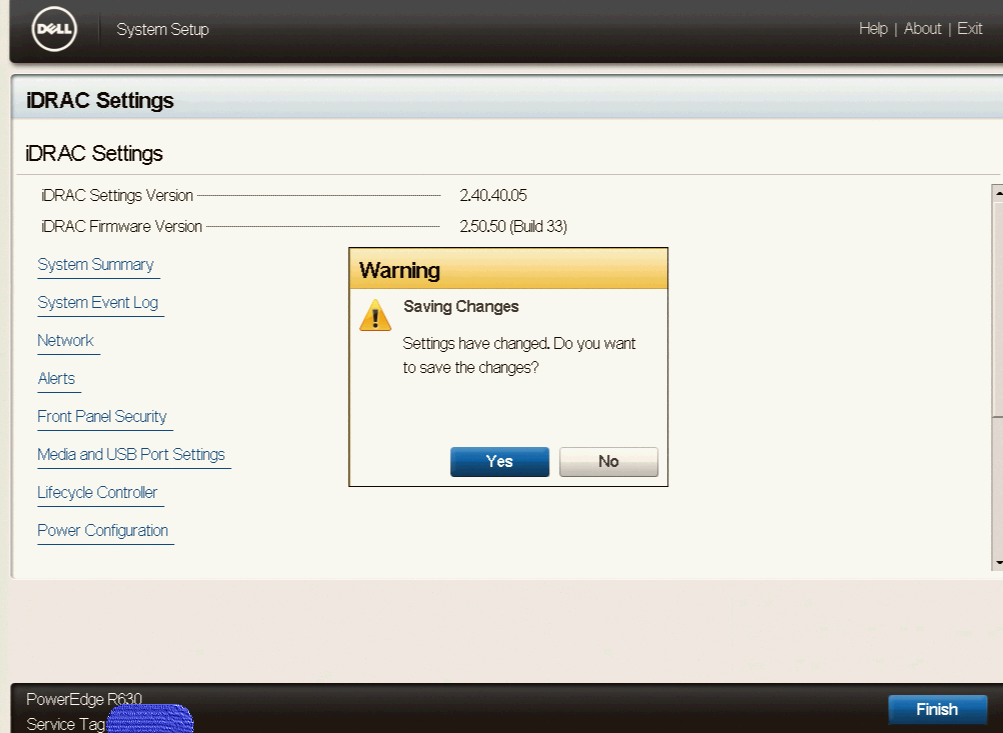The image size is (1003, 733).
Task: Open the Alerts settings link
Action: point(57,379)
